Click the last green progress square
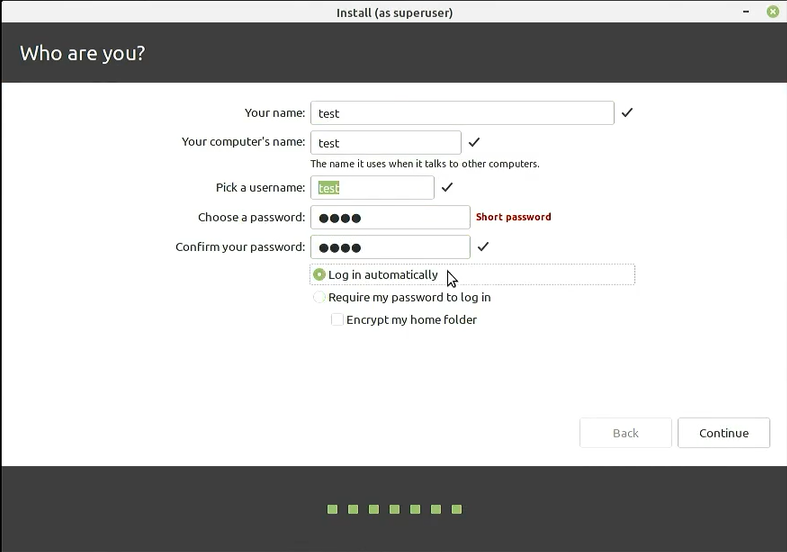 [457, 509]
